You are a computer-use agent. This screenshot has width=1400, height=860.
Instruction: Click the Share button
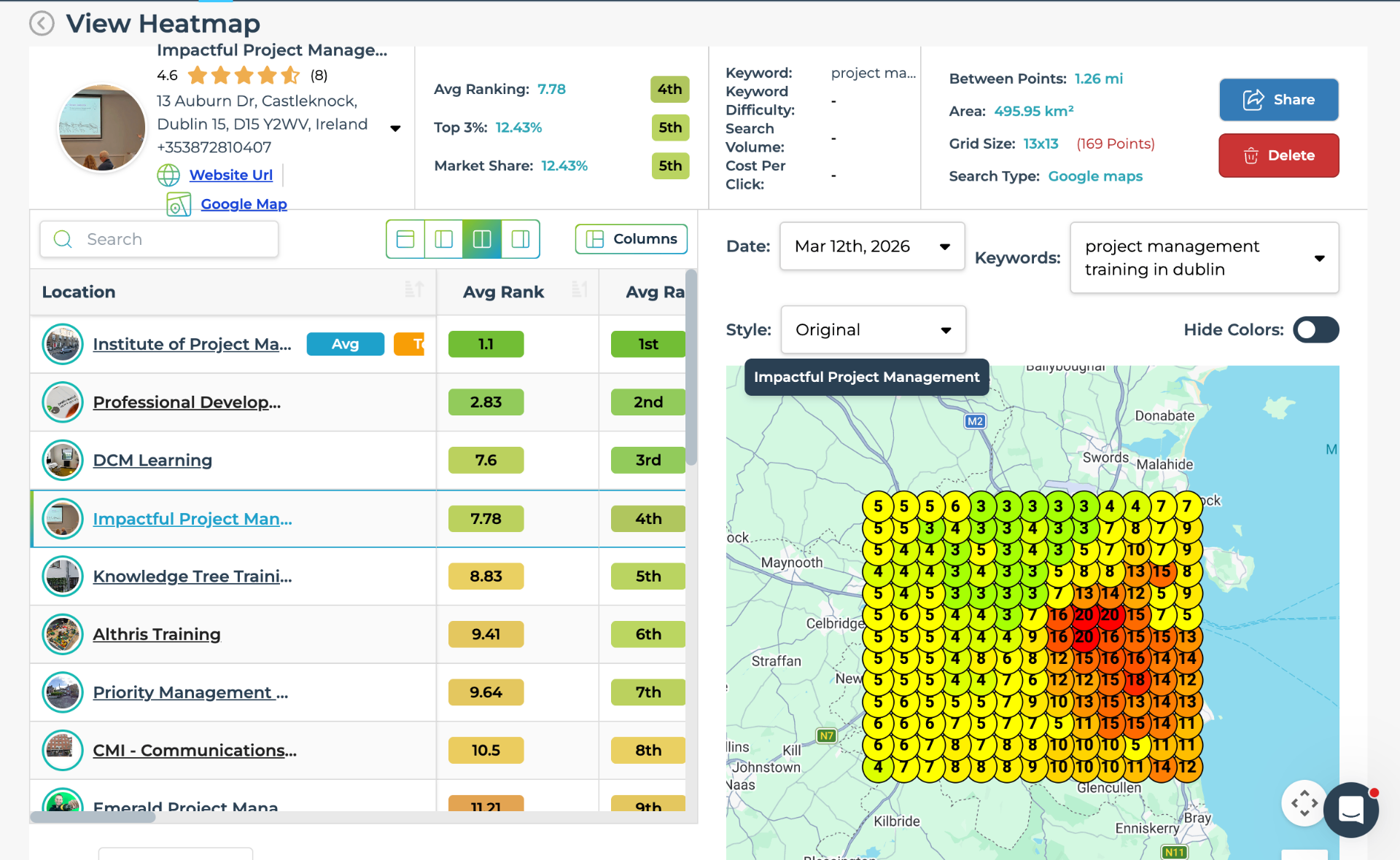tap(1278, 100)
